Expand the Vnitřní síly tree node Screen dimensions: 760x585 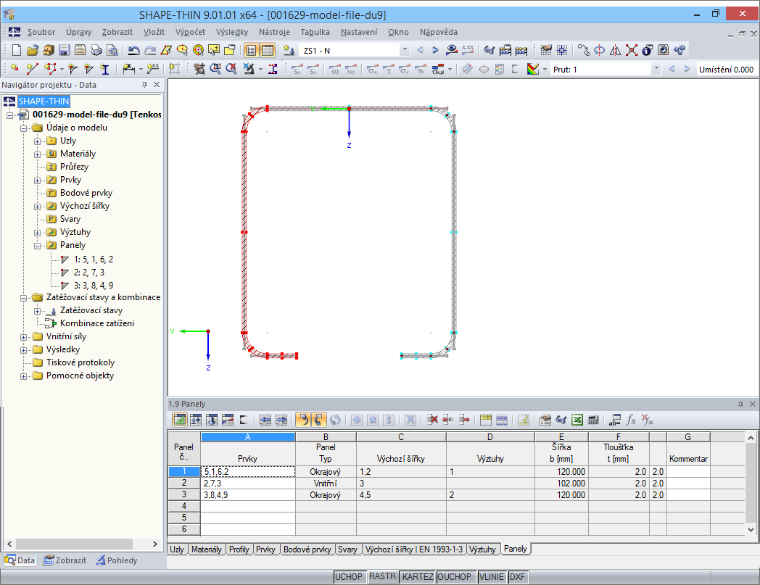(x=23, y=337)
